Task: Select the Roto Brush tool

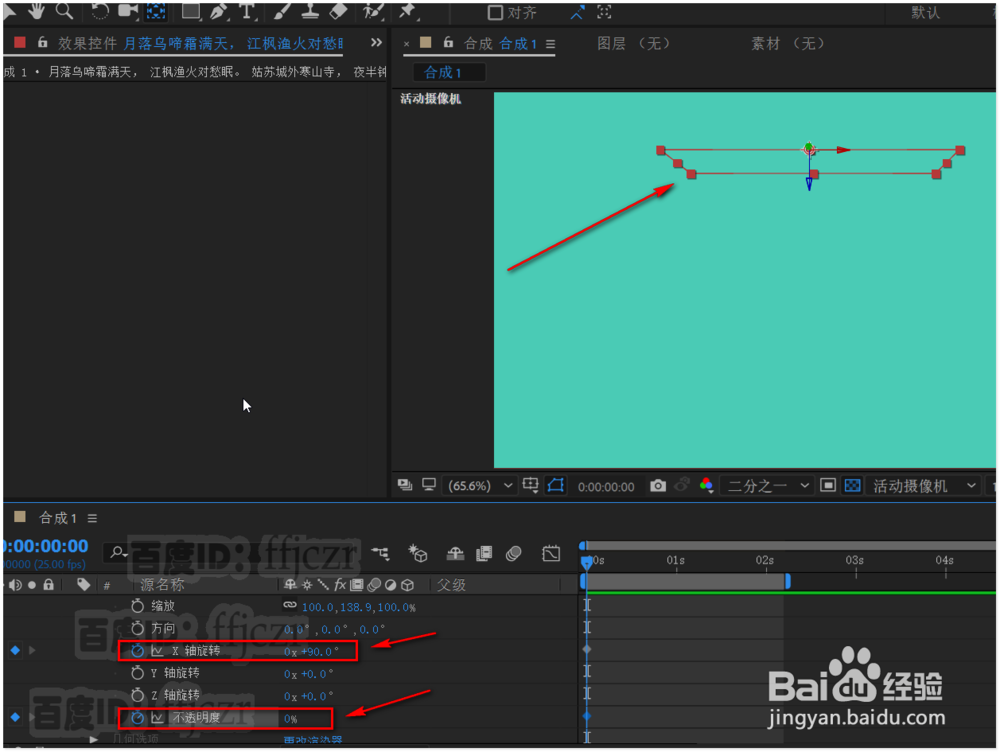Action: tap(372, 10)
